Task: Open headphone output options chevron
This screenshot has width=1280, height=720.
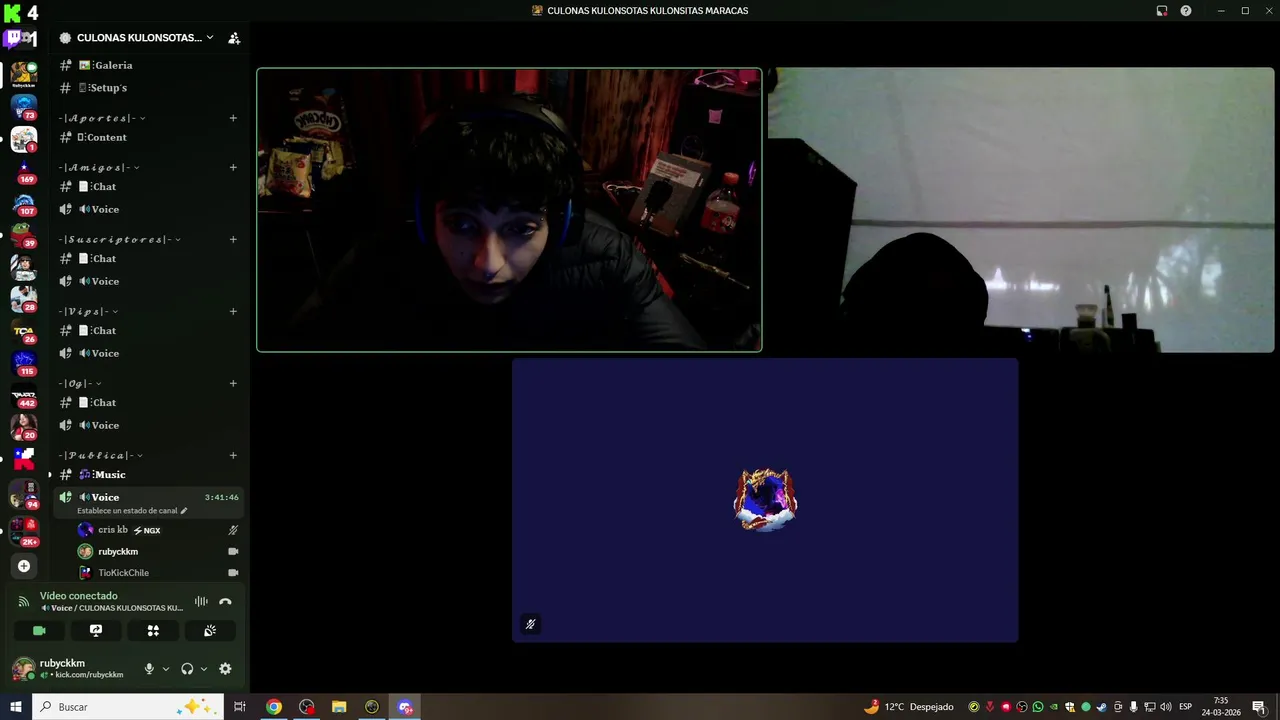Action: (x=204, y=669)
